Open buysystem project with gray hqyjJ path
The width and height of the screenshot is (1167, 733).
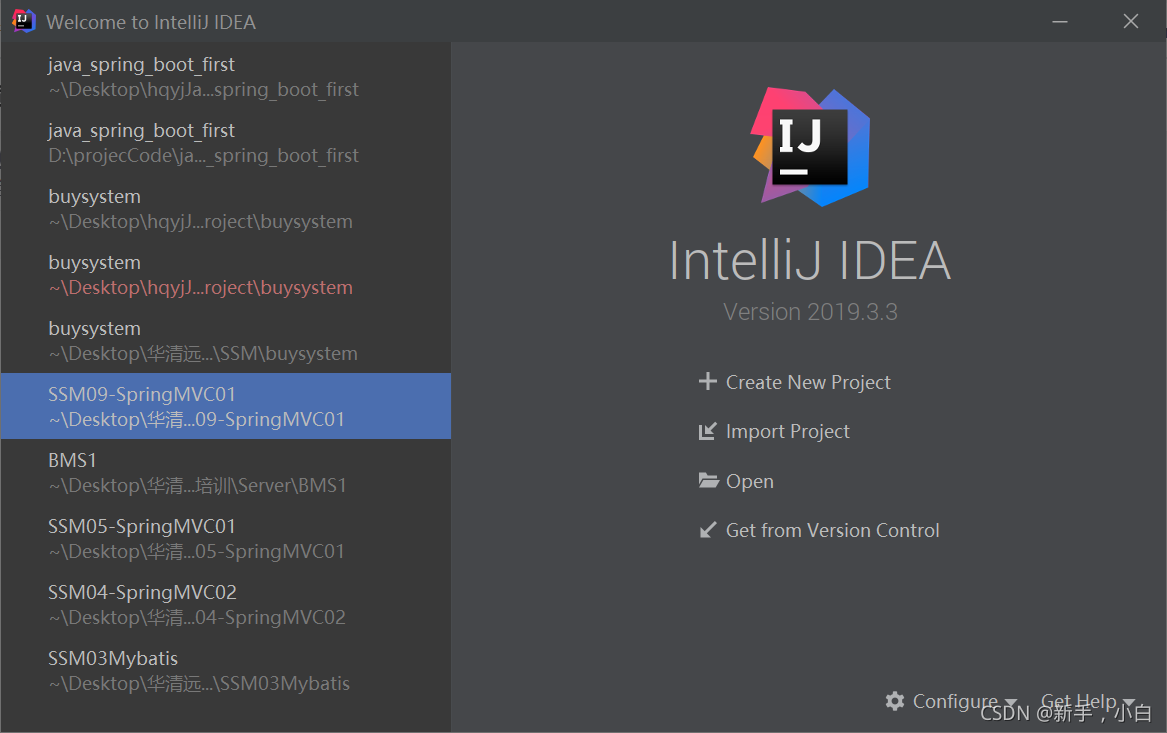click(226, 209)
